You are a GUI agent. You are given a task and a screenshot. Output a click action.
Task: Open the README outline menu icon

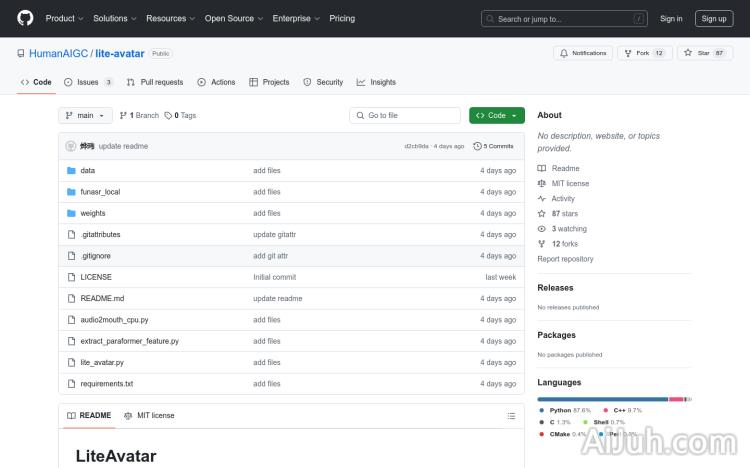click(512, 415)
